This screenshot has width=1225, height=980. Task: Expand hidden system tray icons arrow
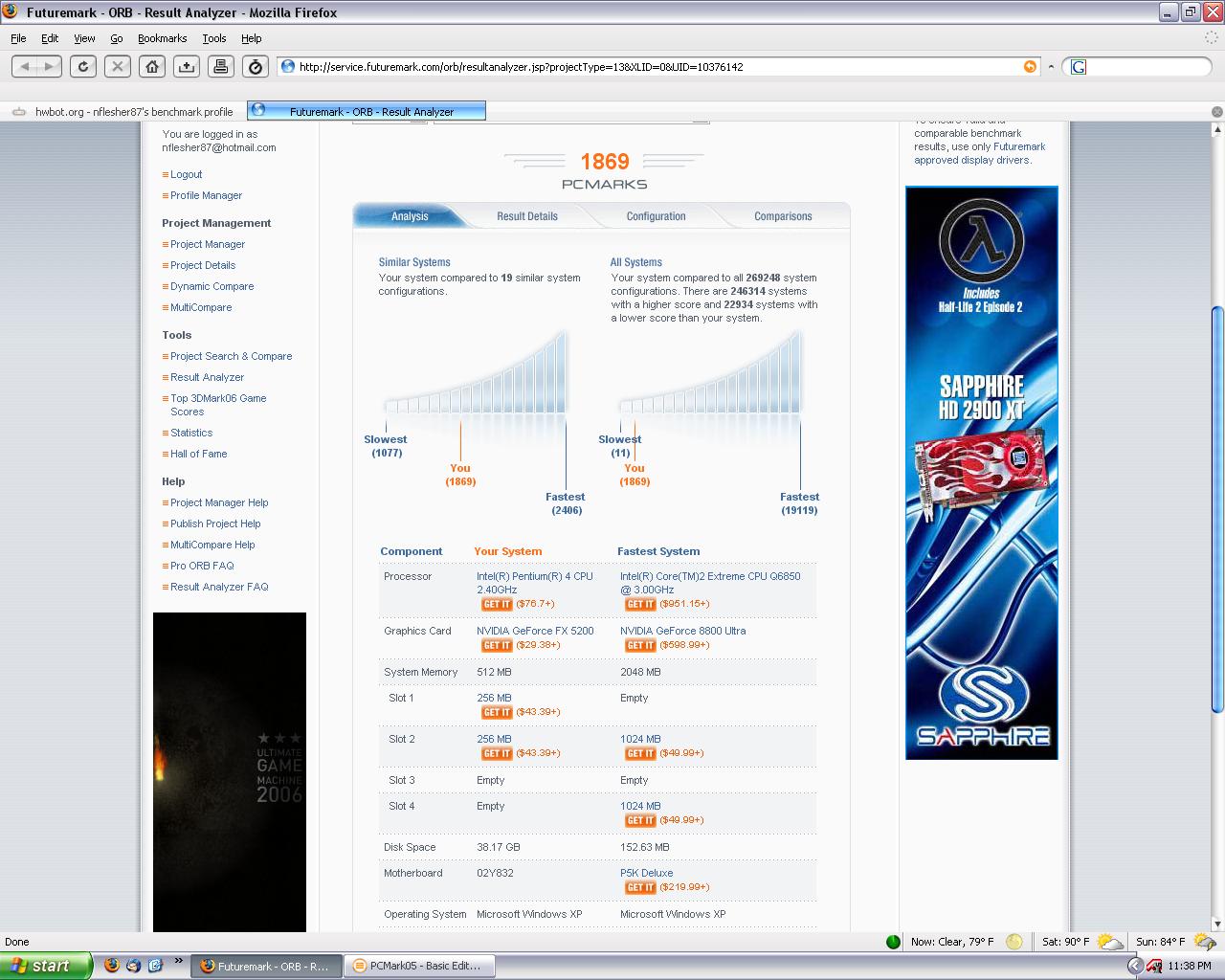pos(1134,966)
